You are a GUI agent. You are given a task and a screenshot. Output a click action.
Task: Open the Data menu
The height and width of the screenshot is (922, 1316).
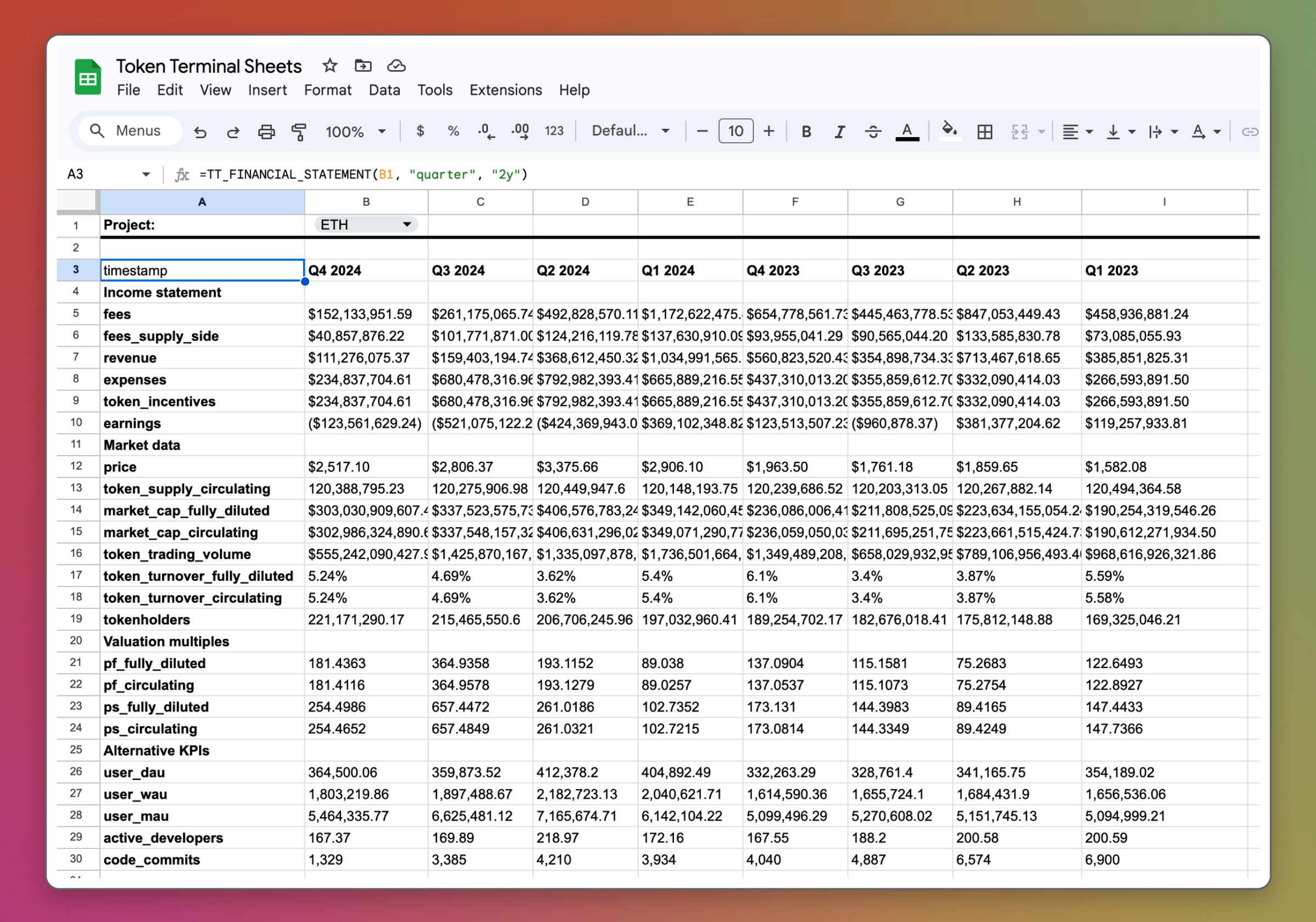(x=384, y=90)
